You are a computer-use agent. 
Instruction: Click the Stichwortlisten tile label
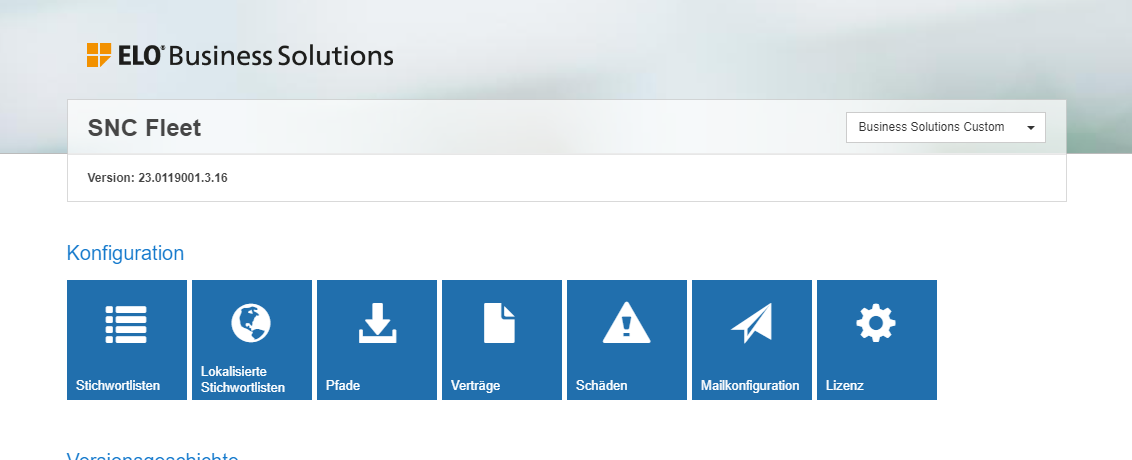118,385
